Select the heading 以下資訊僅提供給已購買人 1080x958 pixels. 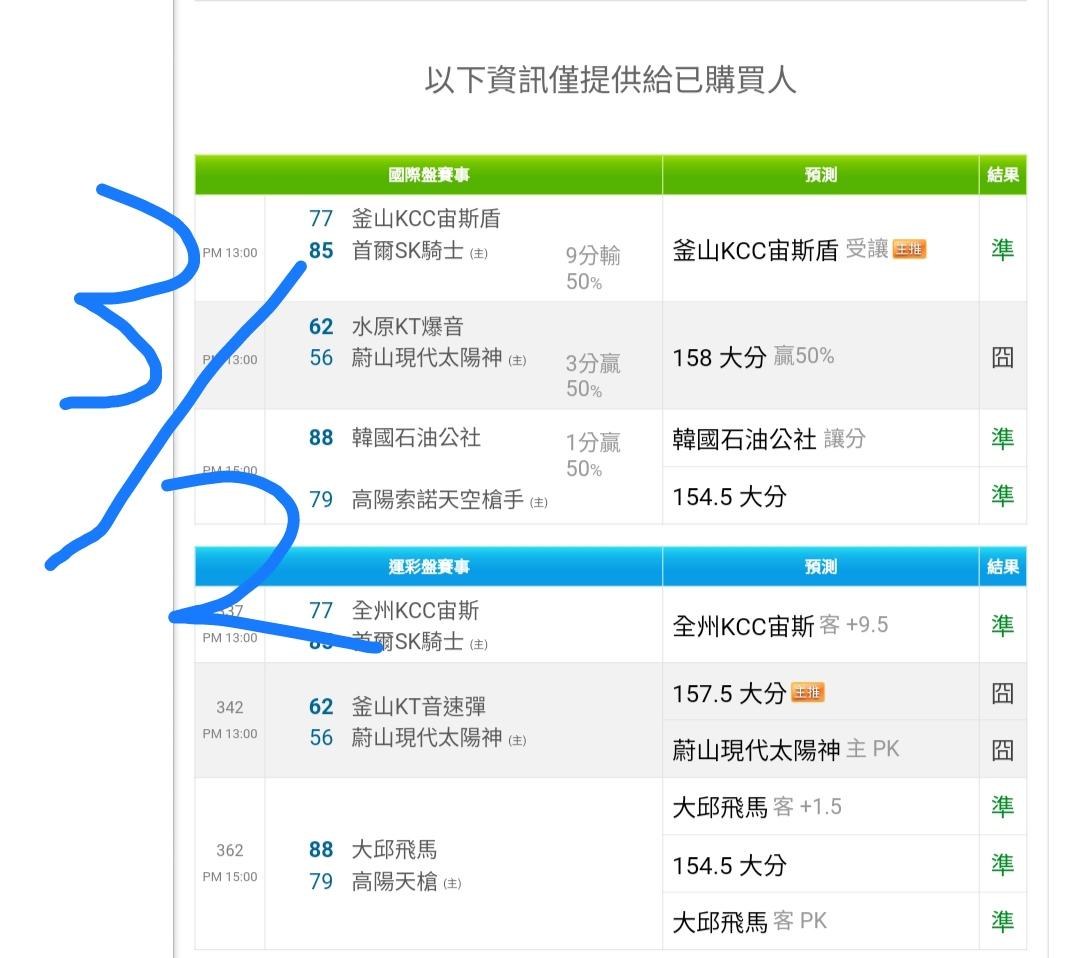coord(610,79)
